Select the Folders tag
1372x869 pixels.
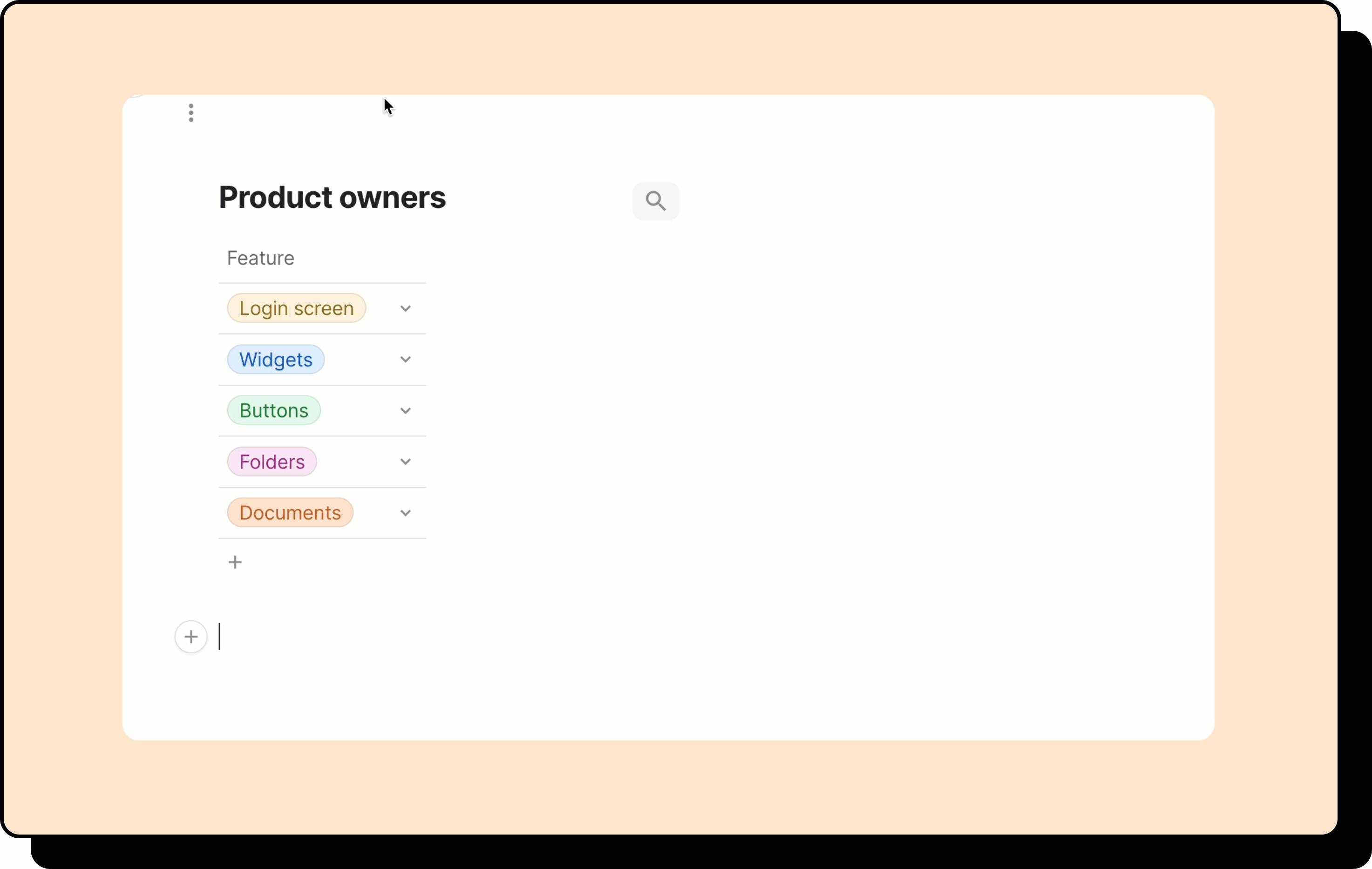click(272, 461)
